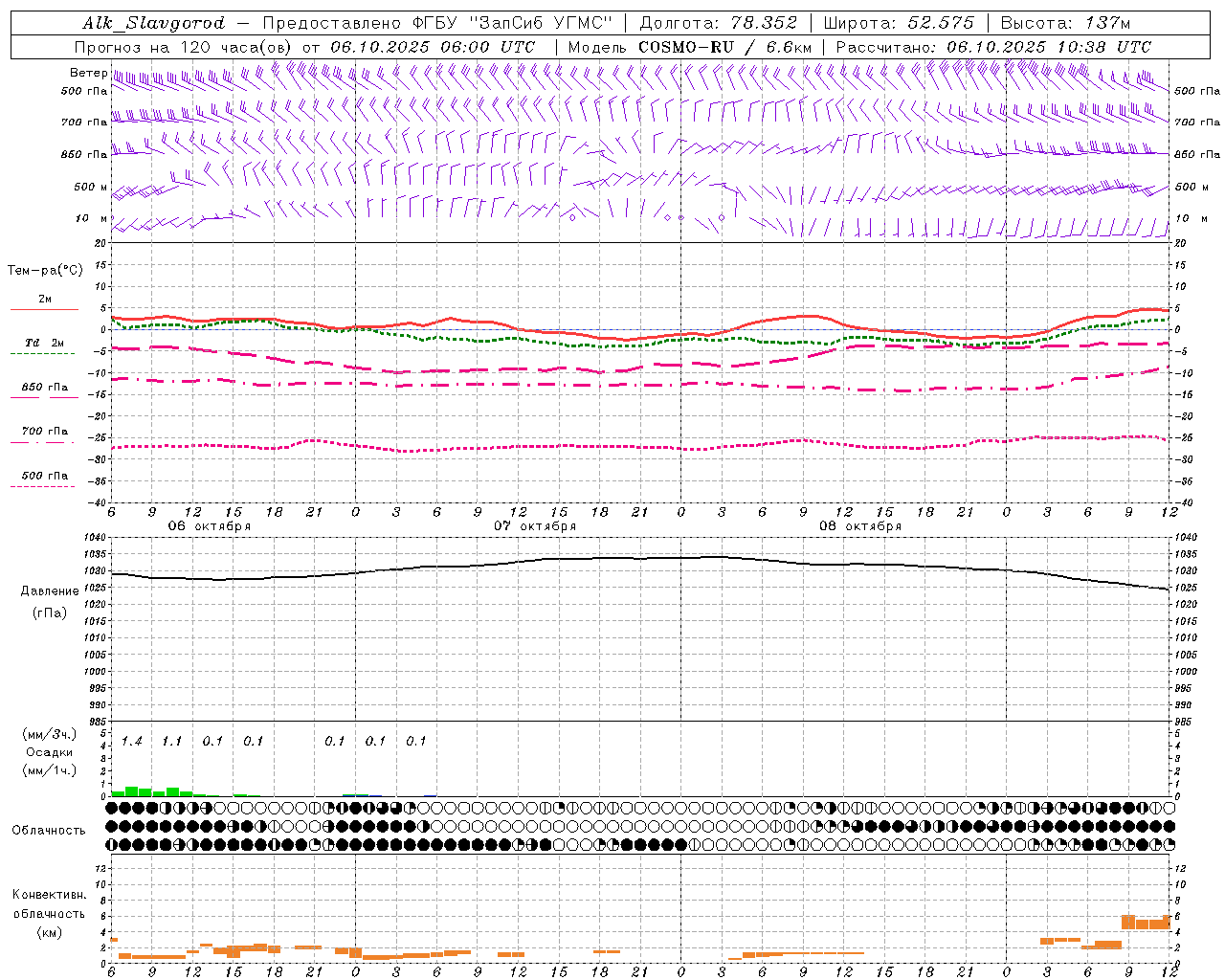Click the Ветер wind panel label

pos(88,73)
